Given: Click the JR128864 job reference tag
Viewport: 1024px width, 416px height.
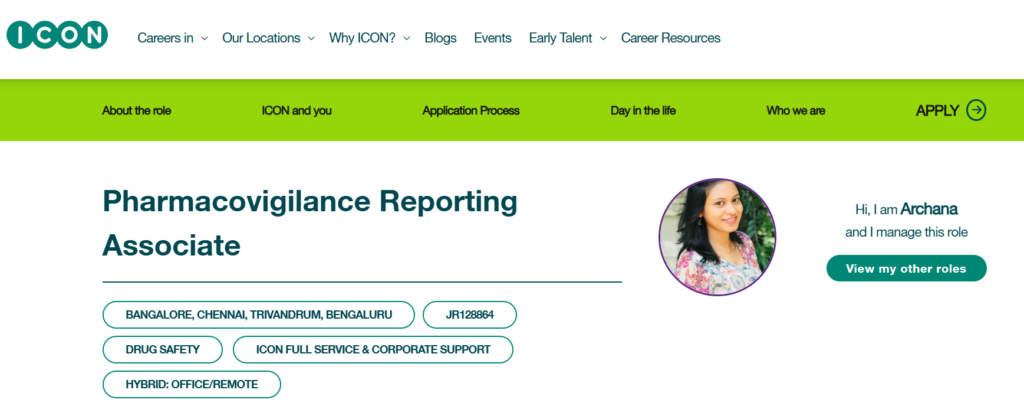Looking at the screenshot, I should (470, 315).
